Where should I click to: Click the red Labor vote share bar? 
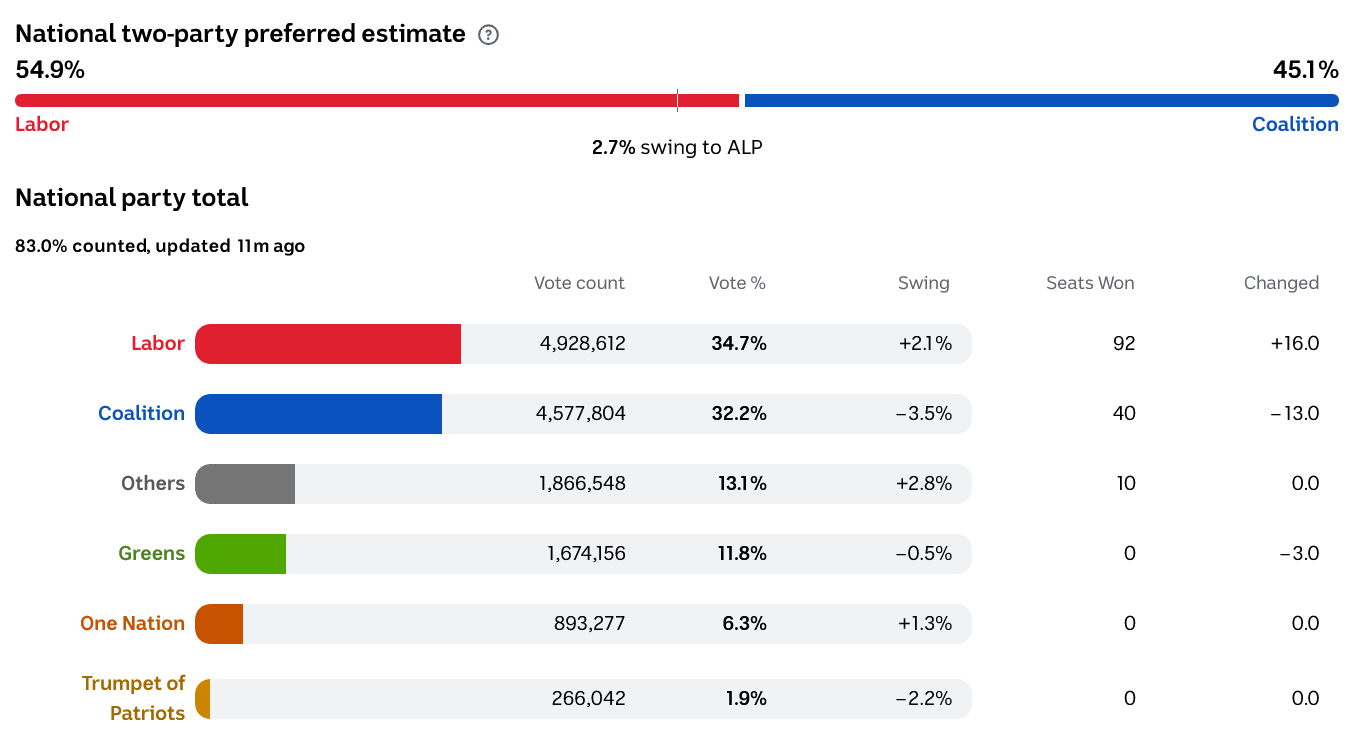point(328,344)
